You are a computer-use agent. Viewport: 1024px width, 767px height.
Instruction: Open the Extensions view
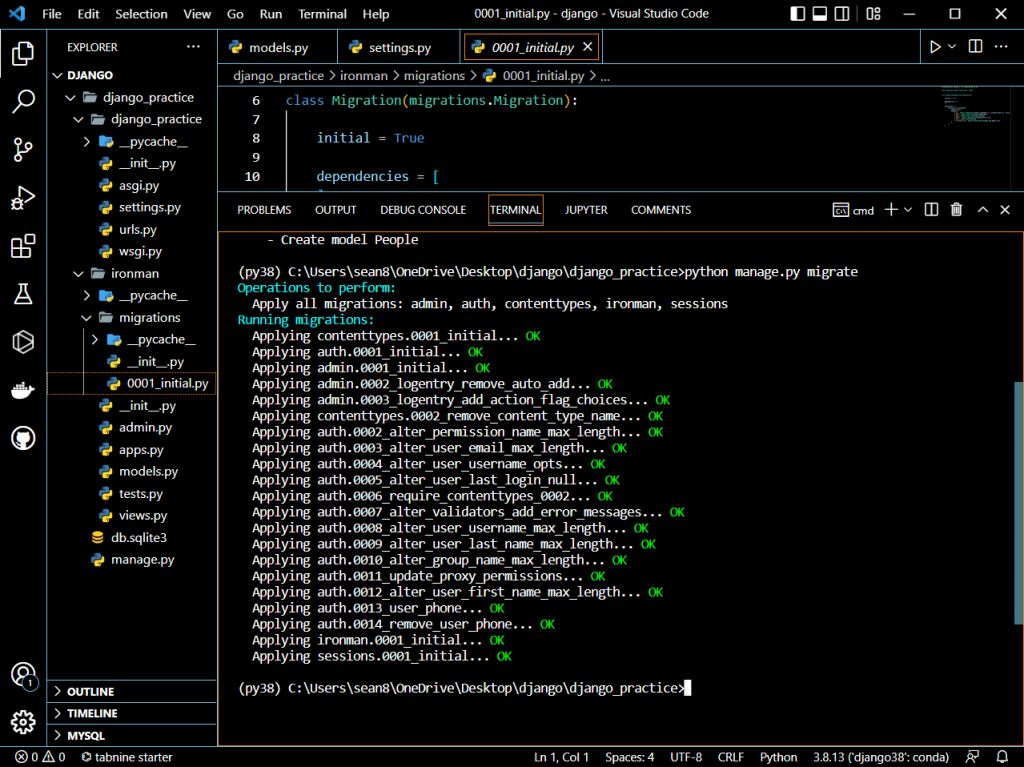[23, 246]
